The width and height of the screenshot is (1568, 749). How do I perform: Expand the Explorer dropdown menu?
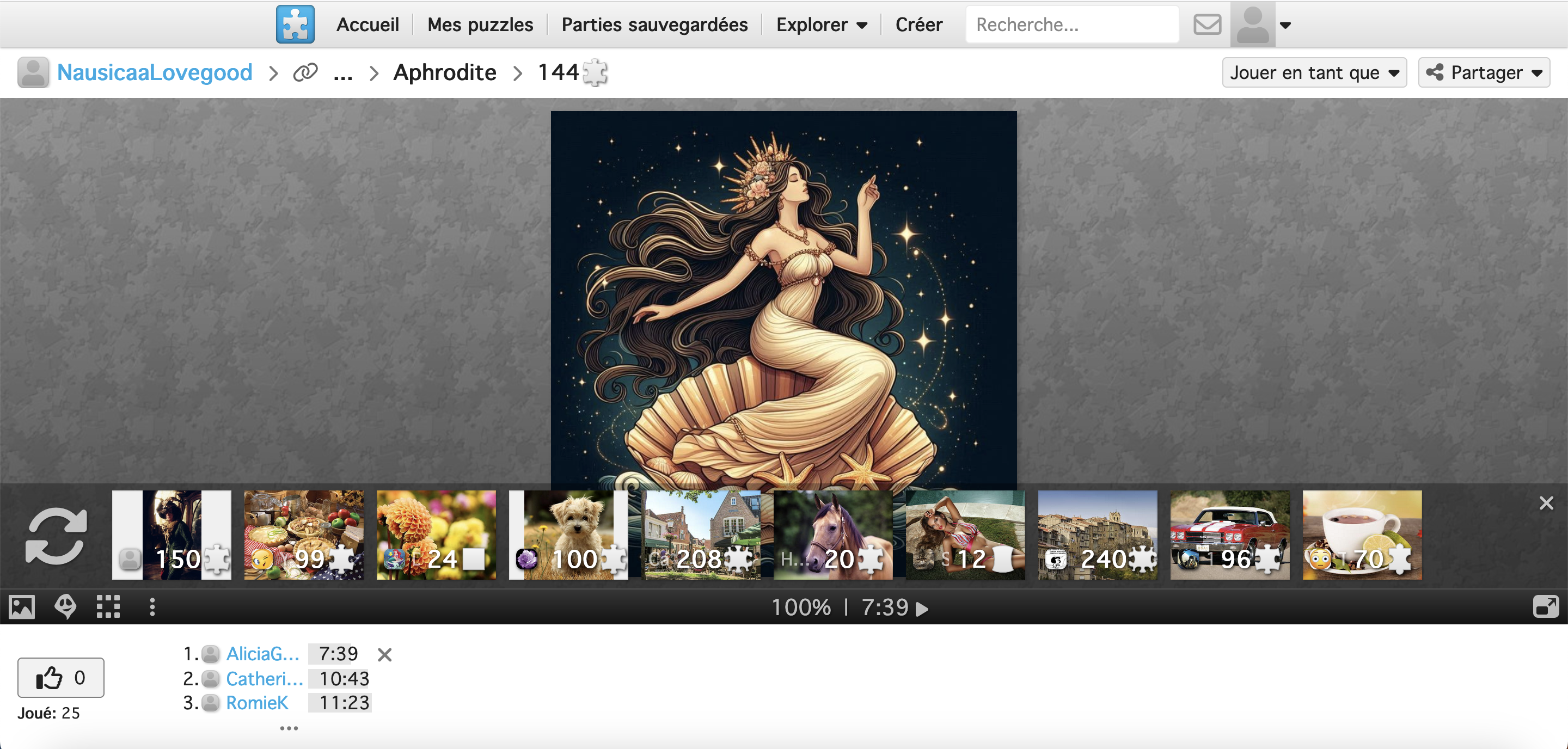[x=821, y=24]
